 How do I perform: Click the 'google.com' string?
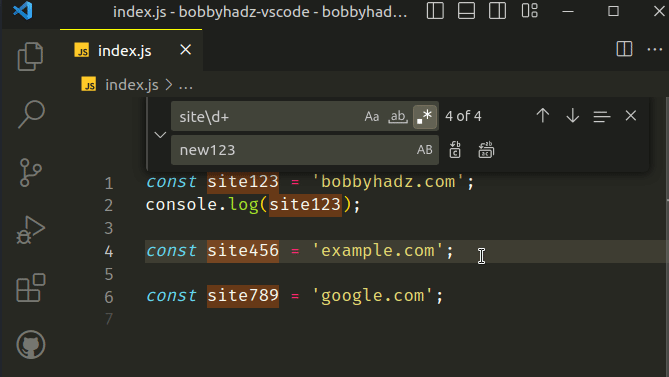coord(372,296)
